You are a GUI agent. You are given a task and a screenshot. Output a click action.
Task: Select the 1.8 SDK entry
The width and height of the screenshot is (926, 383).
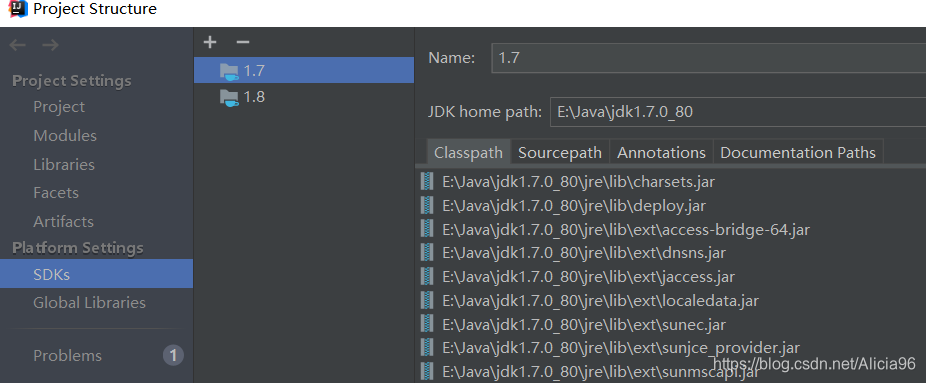(x=304, y=96)
